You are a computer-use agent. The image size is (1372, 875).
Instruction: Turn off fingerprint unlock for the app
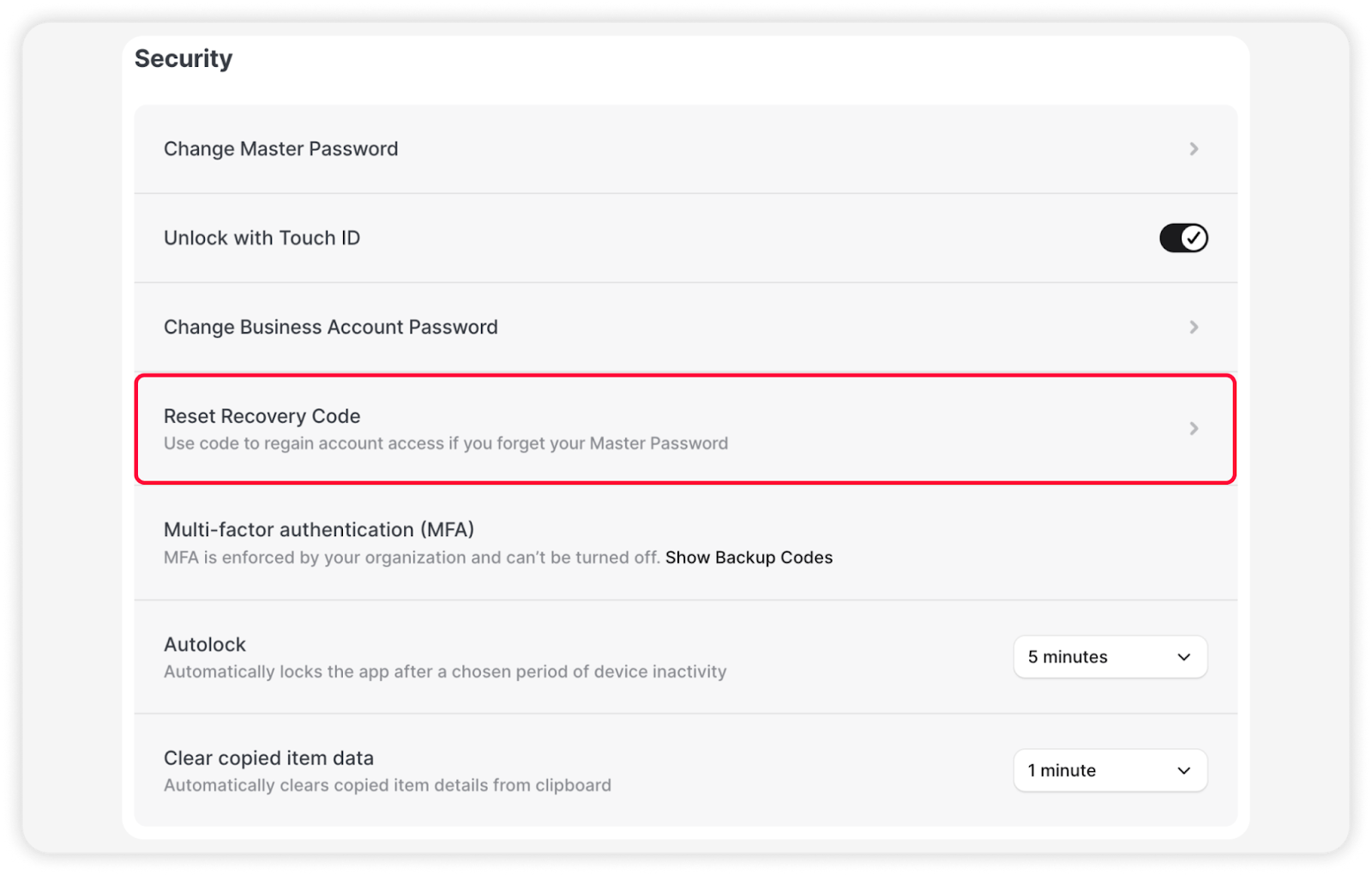click(1183, 238)
